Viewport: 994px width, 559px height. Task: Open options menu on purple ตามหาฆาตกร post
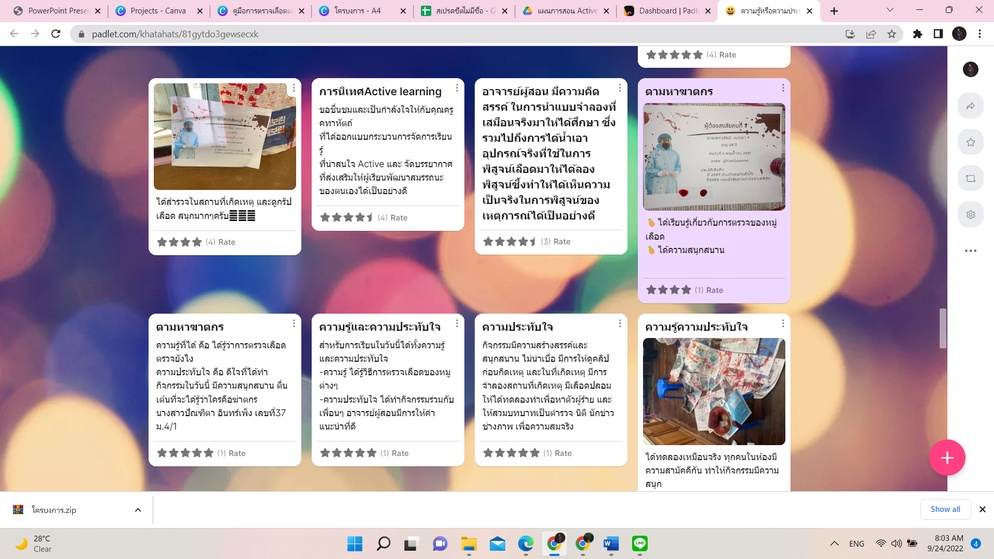tap(783, 88)
